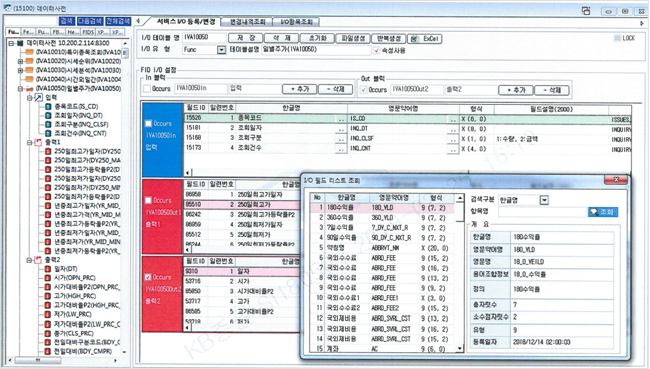Open the I/O 유형 Func dropdown

[221, 50]
